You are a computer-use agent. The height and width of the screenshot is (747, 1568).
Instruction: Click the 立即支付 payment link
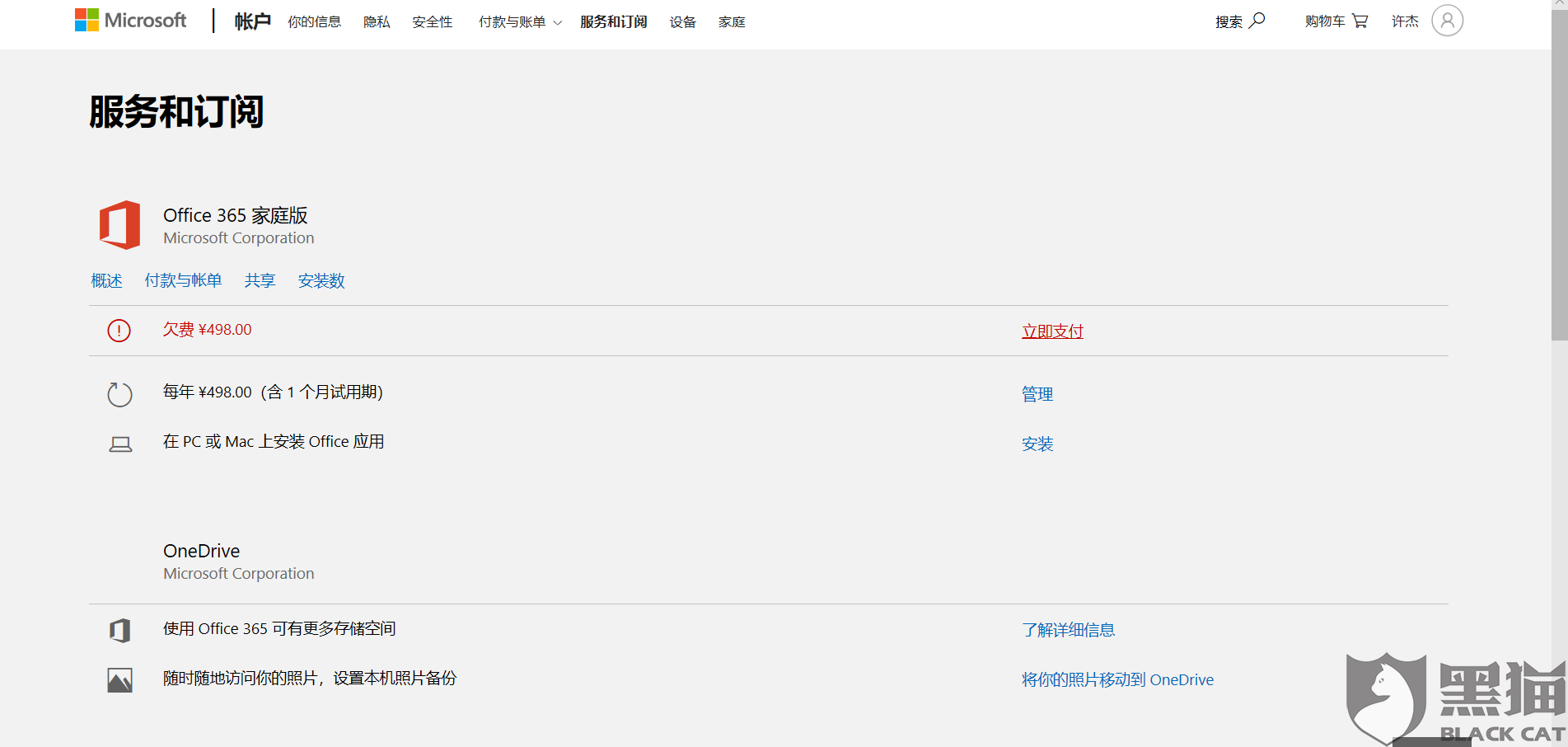tap(1052, 330)
